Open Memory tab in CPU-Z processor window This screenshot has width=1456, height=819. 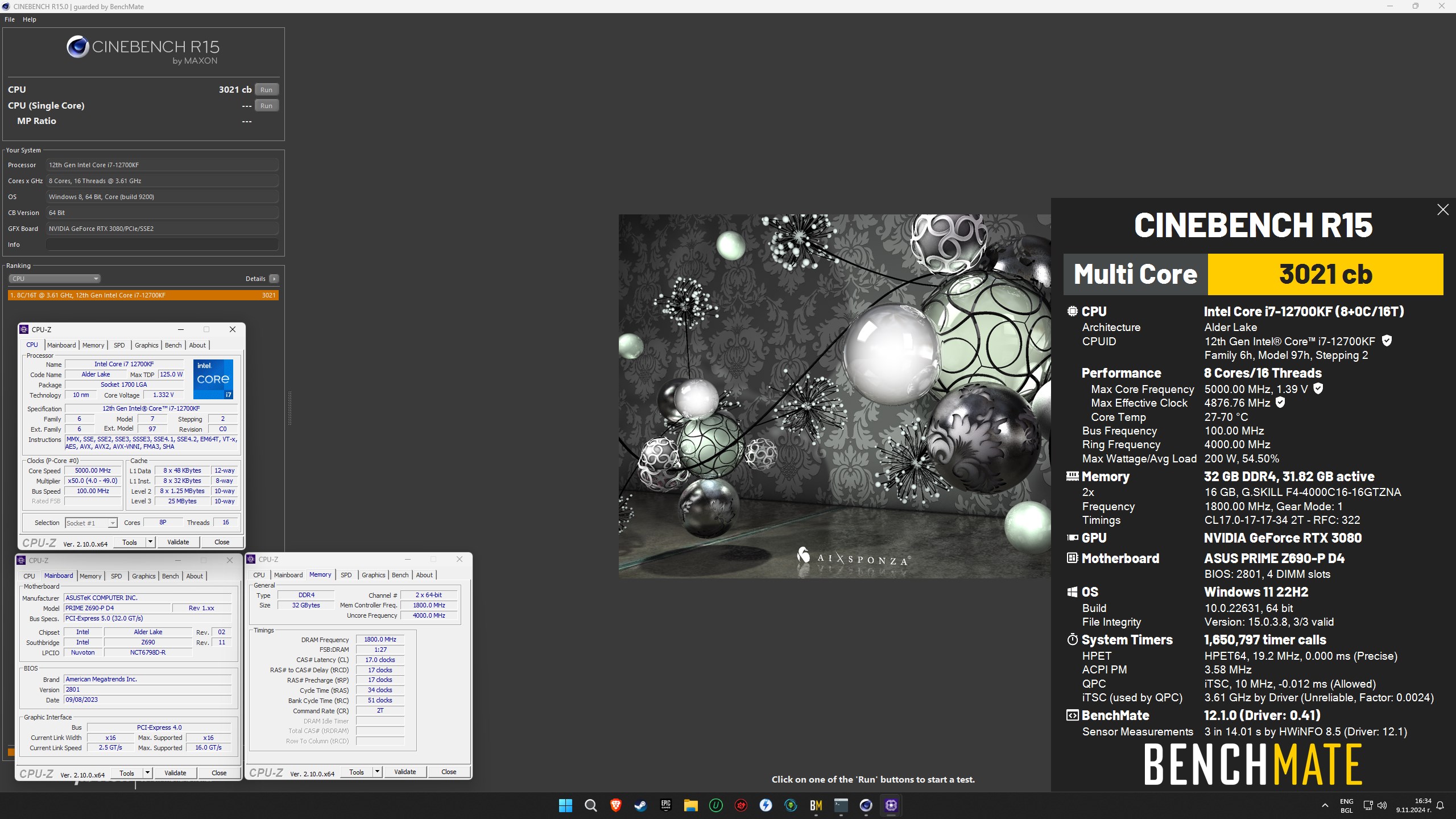tap(93, 345)
